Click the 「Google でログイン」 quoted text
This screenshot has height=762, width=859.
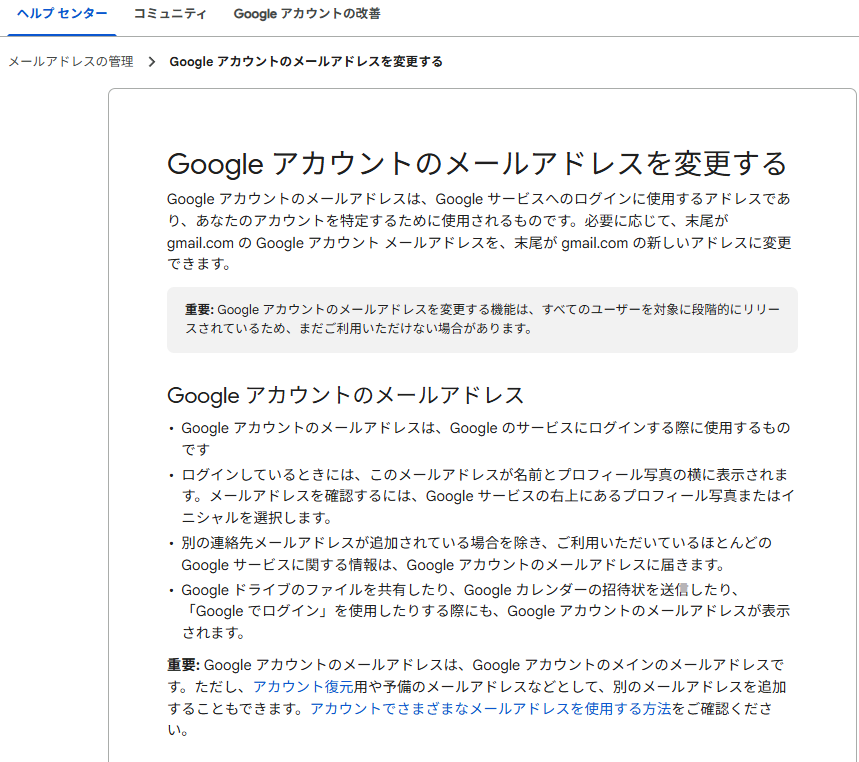(x=251, y=611)
